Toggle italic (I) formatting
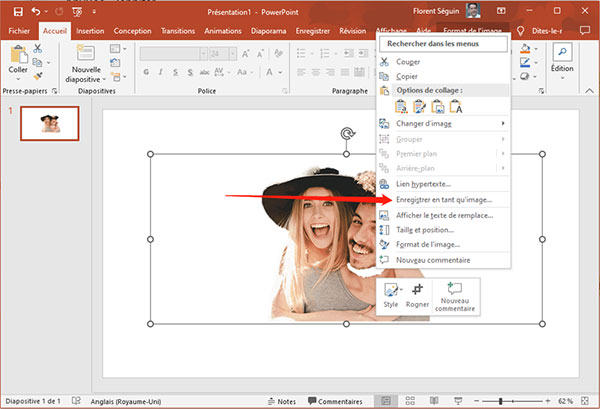600x409 pixels. 161,72
